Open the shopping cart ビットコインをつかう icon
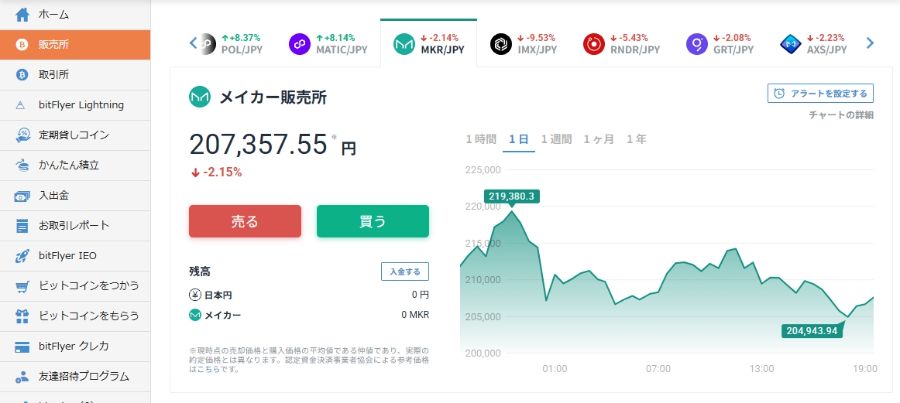This screenshot has width=900, height=403. tap(22, 286)
